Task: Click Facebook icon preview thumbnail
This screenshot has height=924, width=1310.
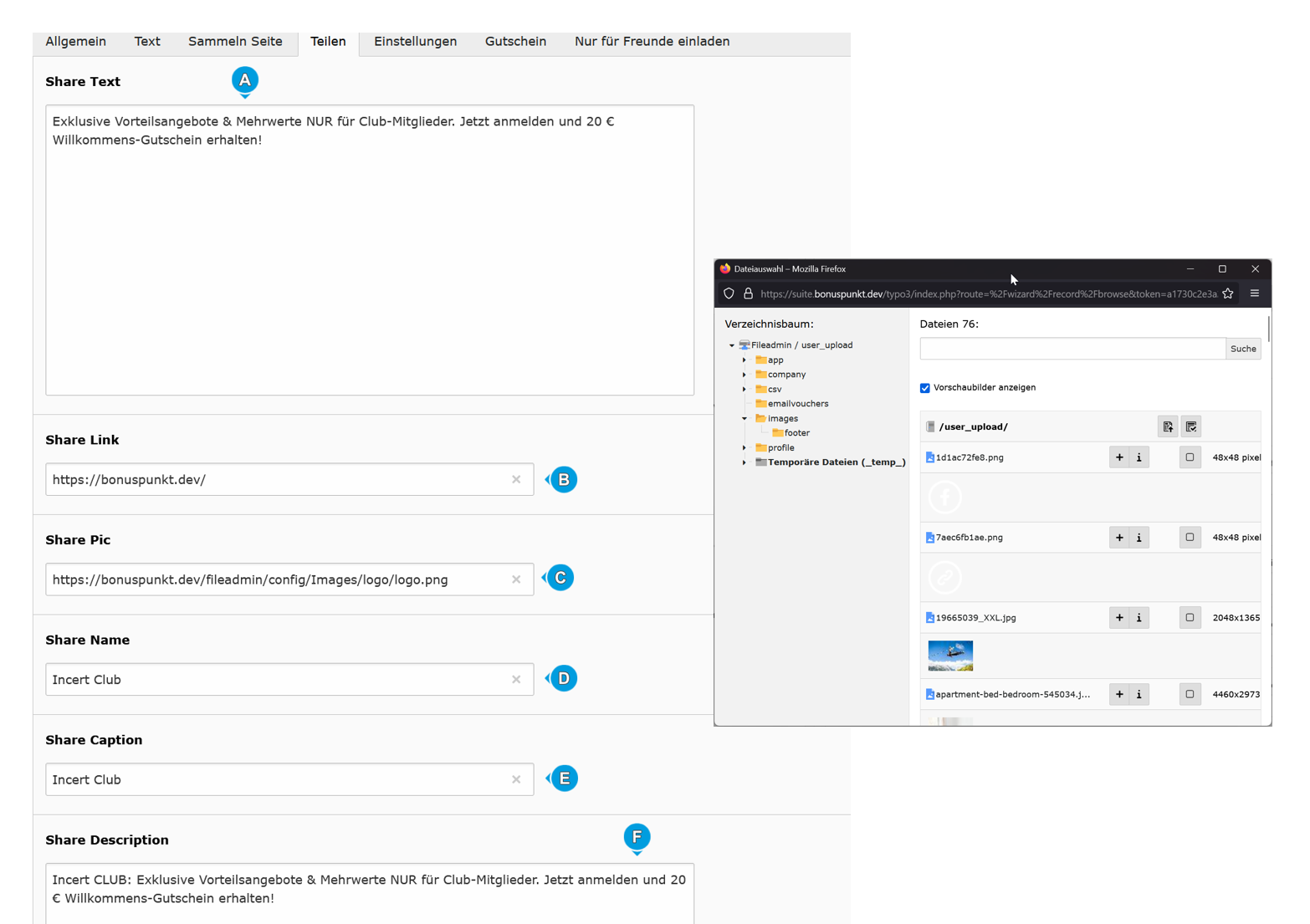Action: pos(945,498)
